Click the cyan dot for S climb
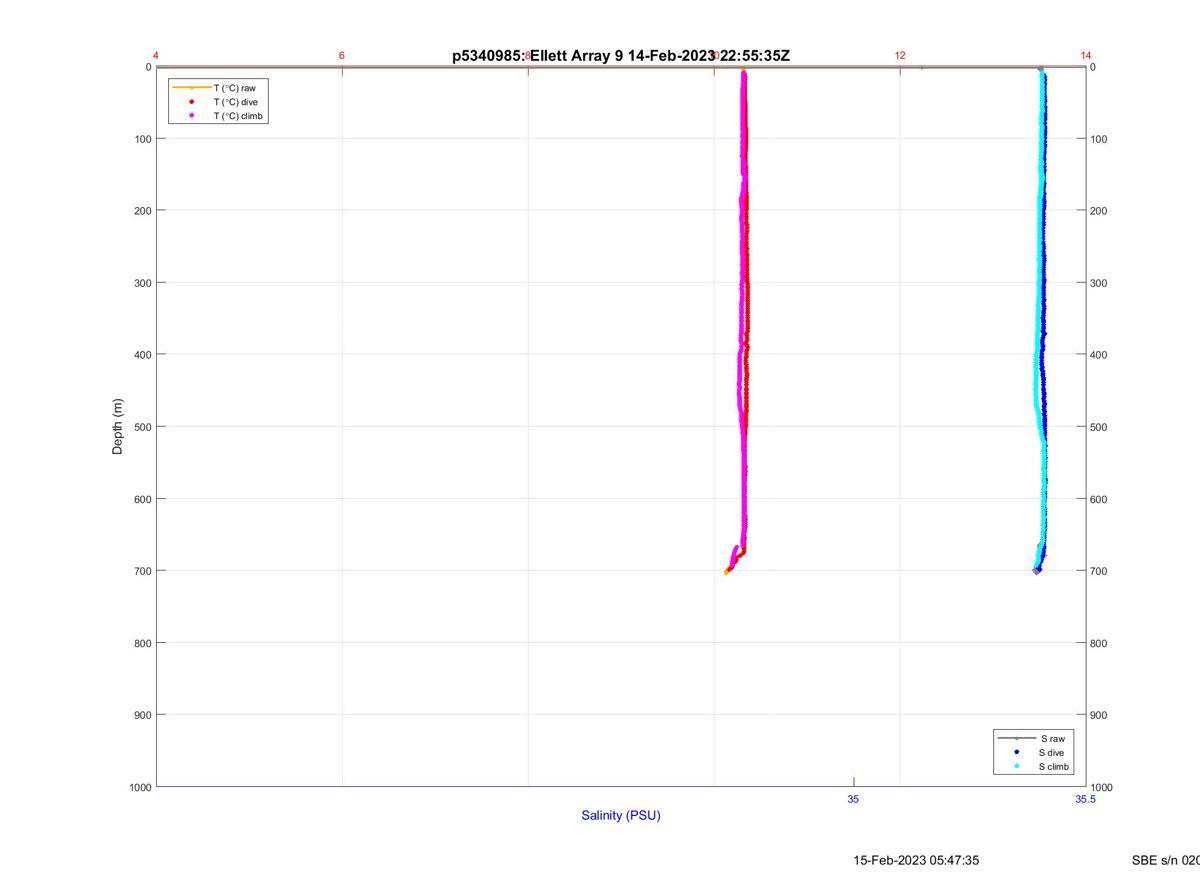The height and width of the screenshot is (885, 1200). click(x=1016, y=767)
